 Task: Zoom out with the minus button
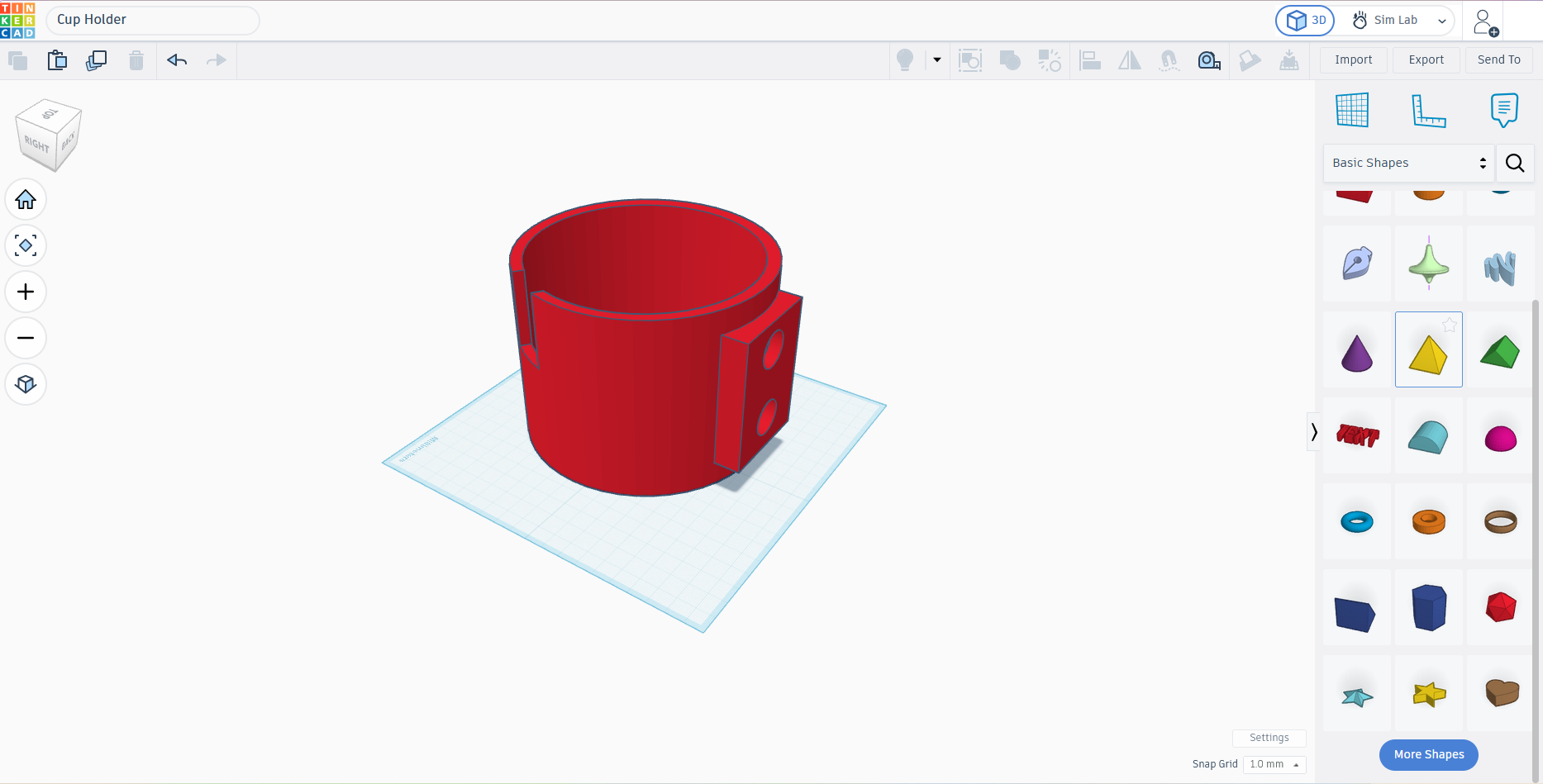click(x=26, y=338)
